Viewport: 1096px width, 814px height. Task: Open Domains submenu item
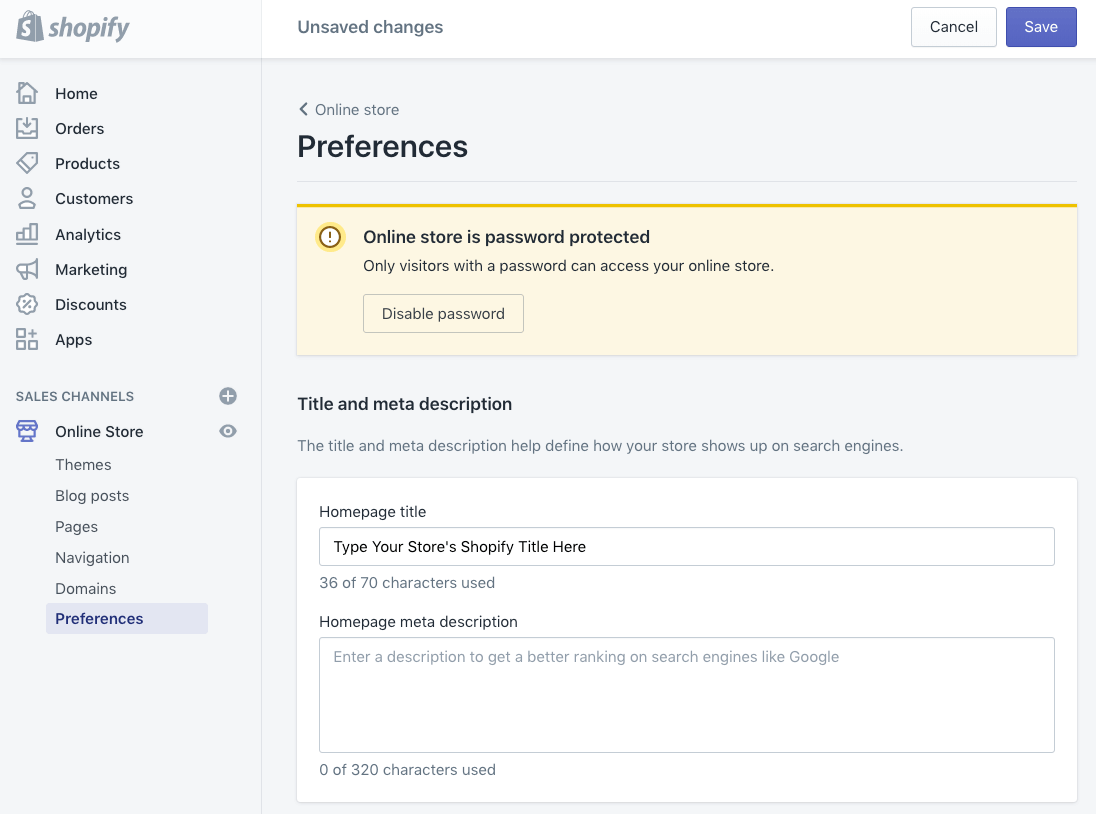coord(85,588)
